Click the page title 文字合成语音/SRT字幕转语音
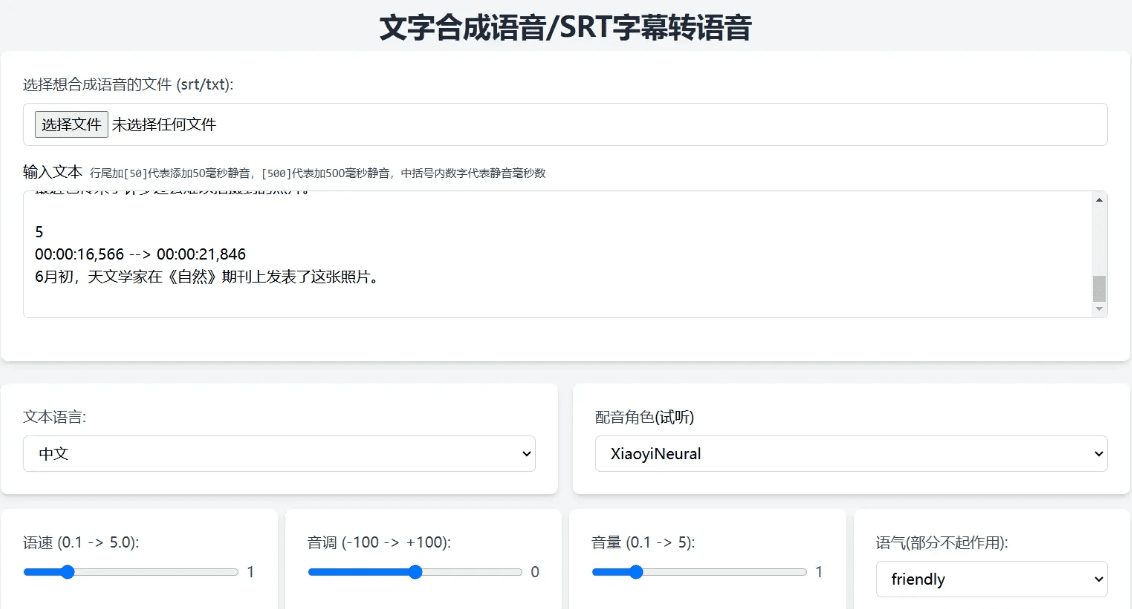Viewport: 1132px width, 609px height. pyautogui.click(x=566, y=27)
